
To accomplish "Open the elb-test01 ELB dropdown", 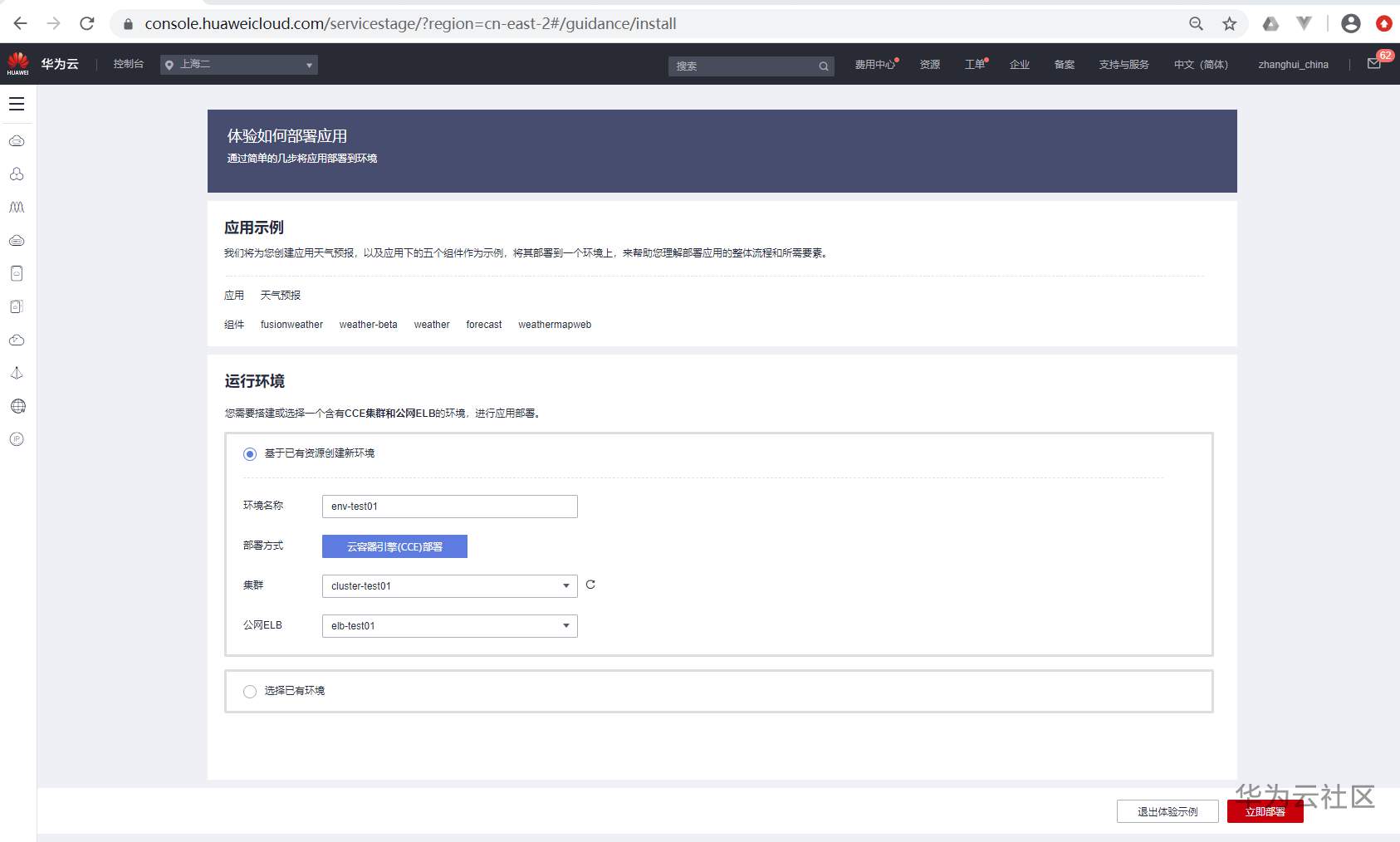I will click(x=450, y=626).
